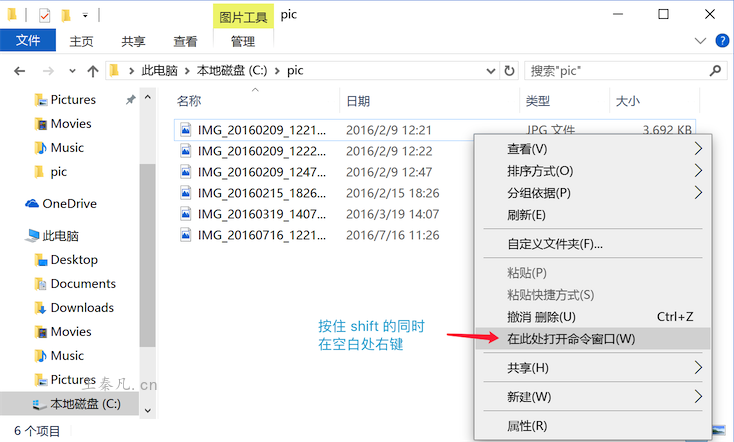Viewport: 734px width, 442px height.
Task: Open Desktop under 此电脑
Action: coord(66,259)
